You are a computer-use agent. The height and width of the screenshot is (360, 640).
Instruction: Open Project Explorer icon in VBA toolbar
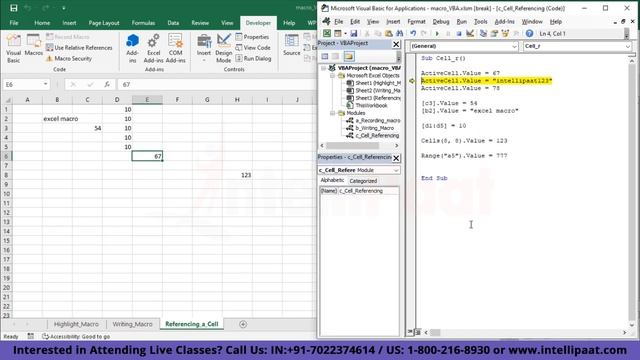click(483, 33)
